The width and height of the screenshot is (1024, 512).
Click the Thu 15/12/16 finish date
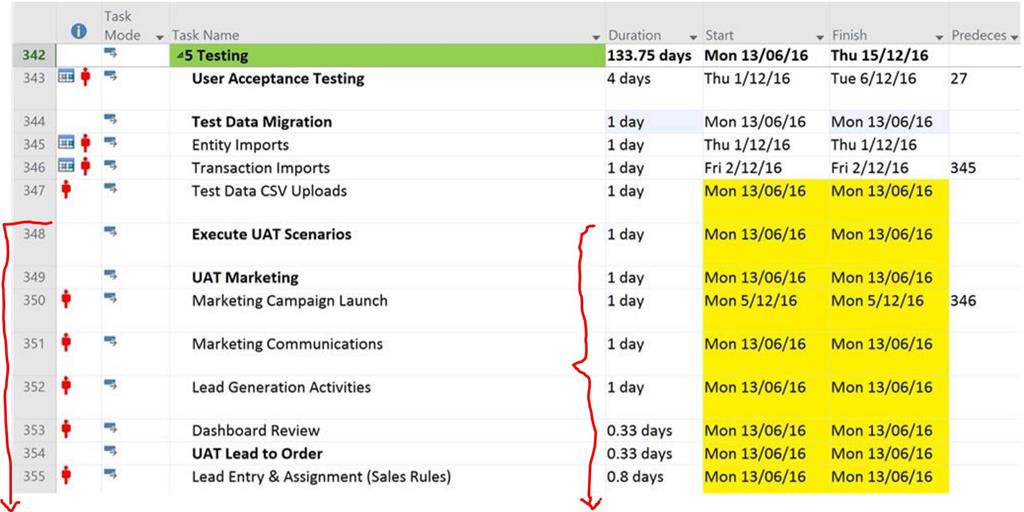[880, 56]
